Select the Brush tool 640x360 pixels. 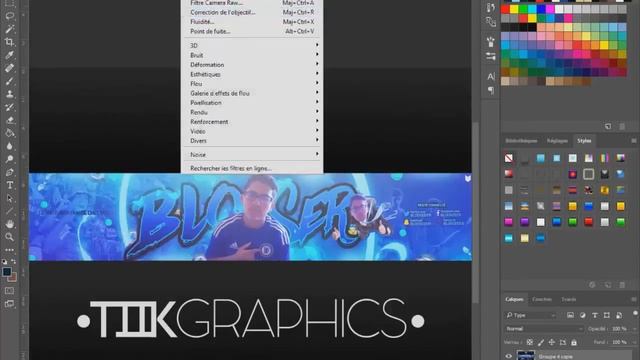[x=9, y=81]
